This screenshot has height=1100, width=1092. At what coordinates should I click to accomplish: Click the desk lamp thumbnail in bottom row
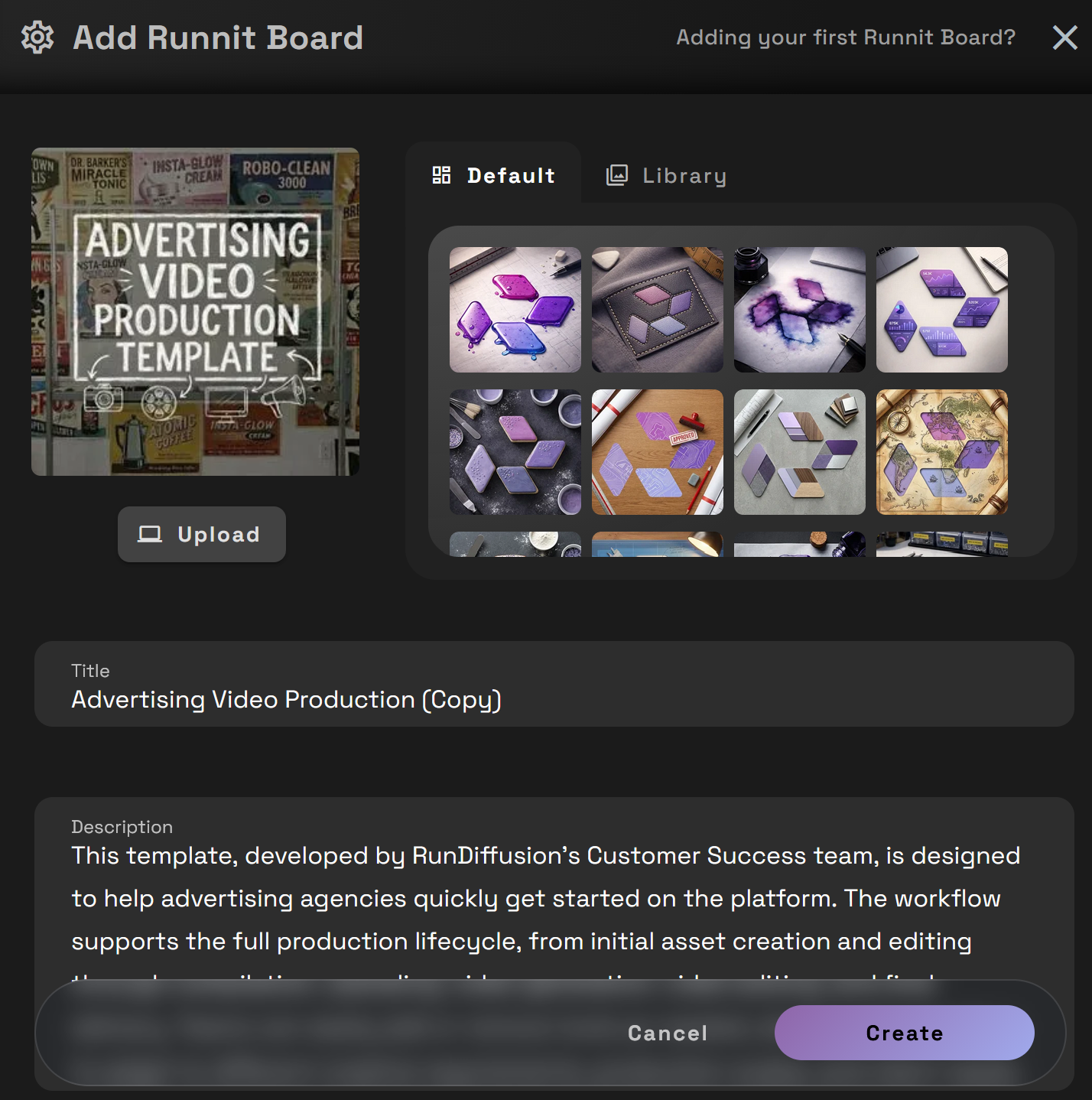[657, 544]
